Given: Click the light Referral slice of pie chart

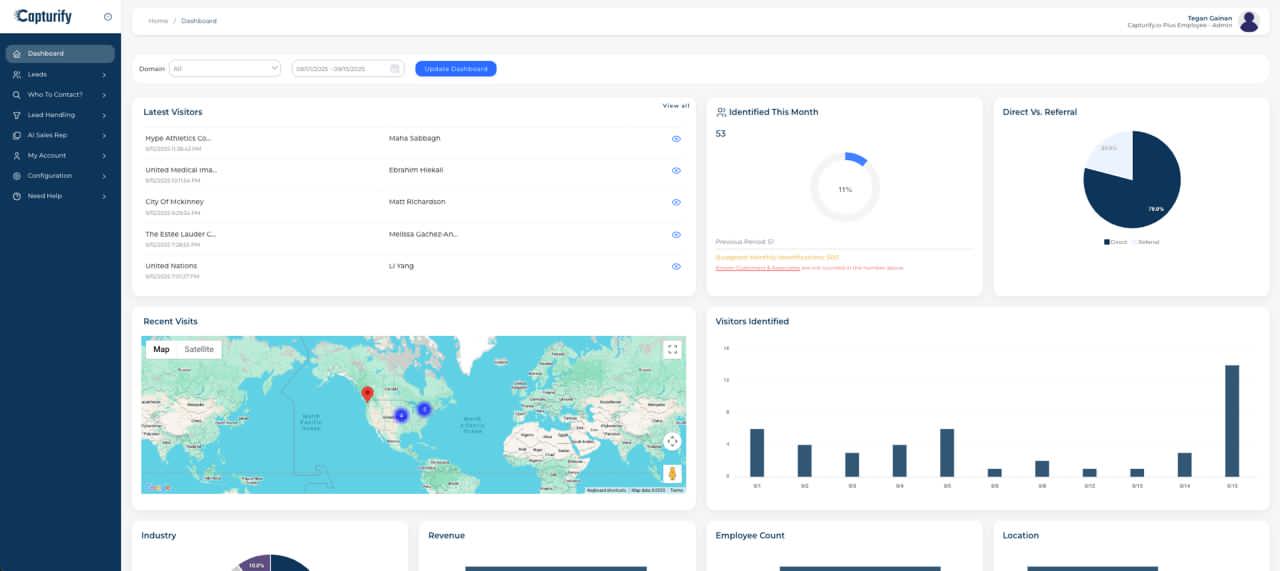Looking at the screenshot, I should 1112,158.
